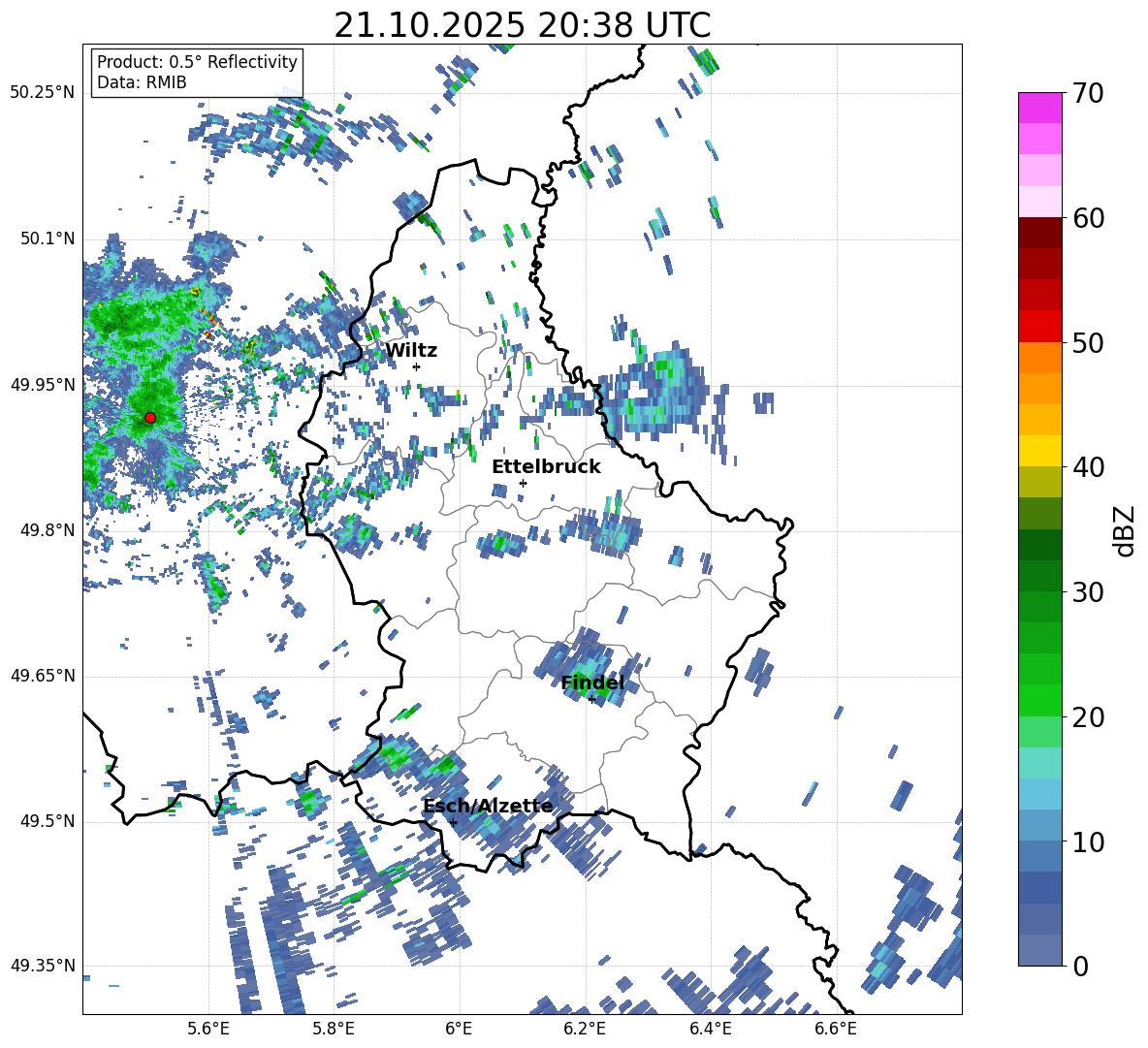
Task: Click the 6°E longitude label
Action: point(459,1029)
